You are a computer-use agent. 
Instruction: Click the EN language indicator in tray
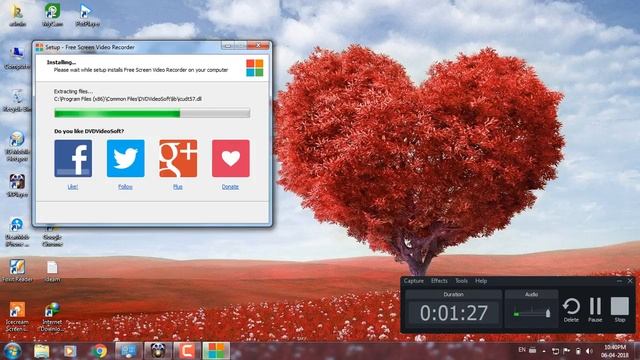(522, 350)
